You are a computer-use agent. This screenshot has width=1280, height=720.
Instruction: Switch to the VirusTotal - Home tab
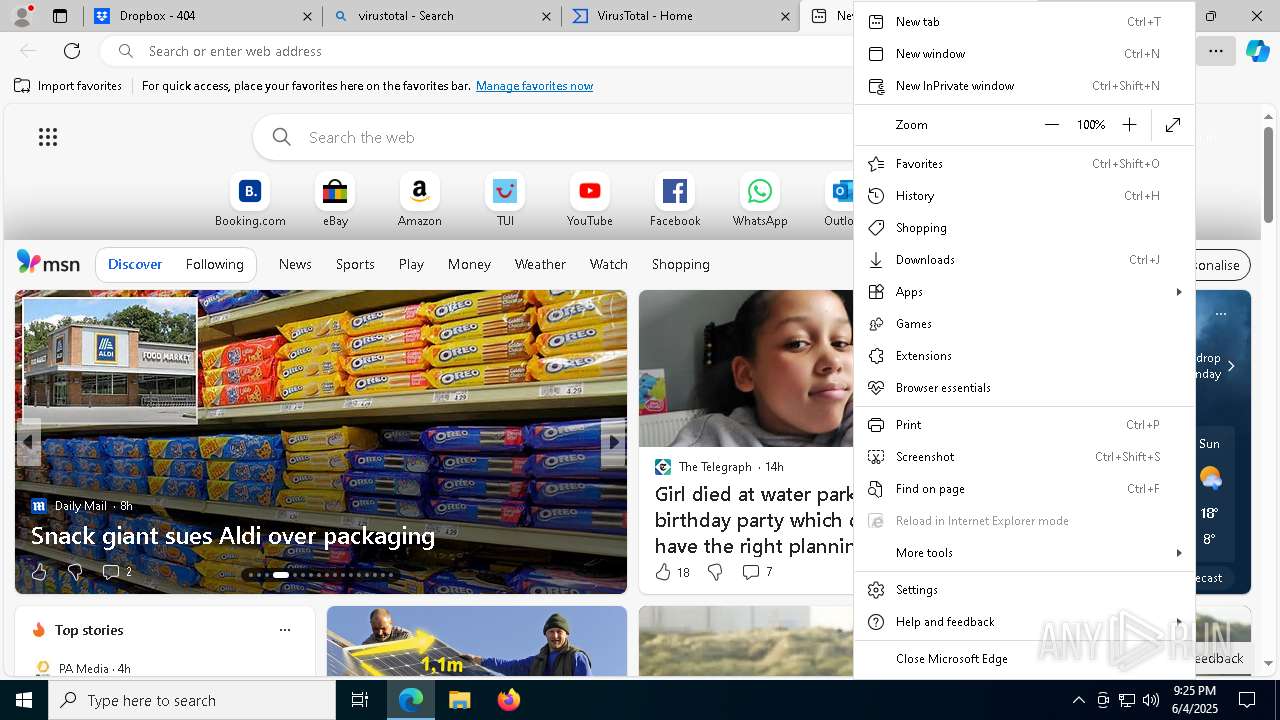tap(680, 16)
